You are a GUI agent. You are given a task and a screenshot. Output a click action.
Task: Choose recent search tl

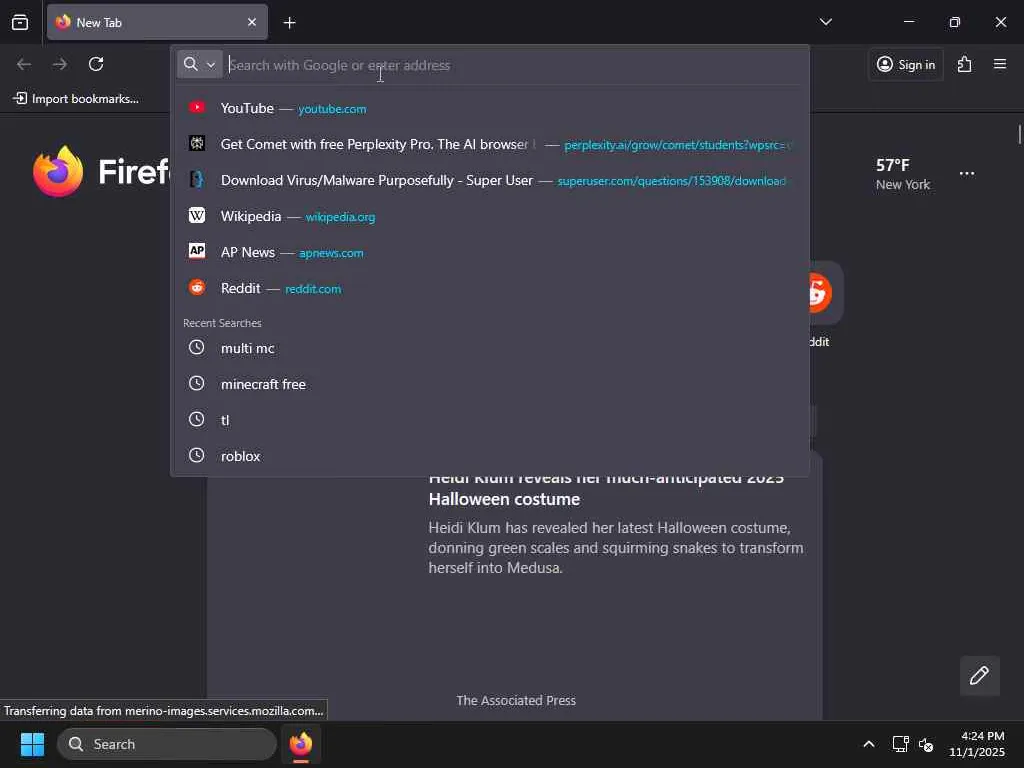tap(489, 420)
